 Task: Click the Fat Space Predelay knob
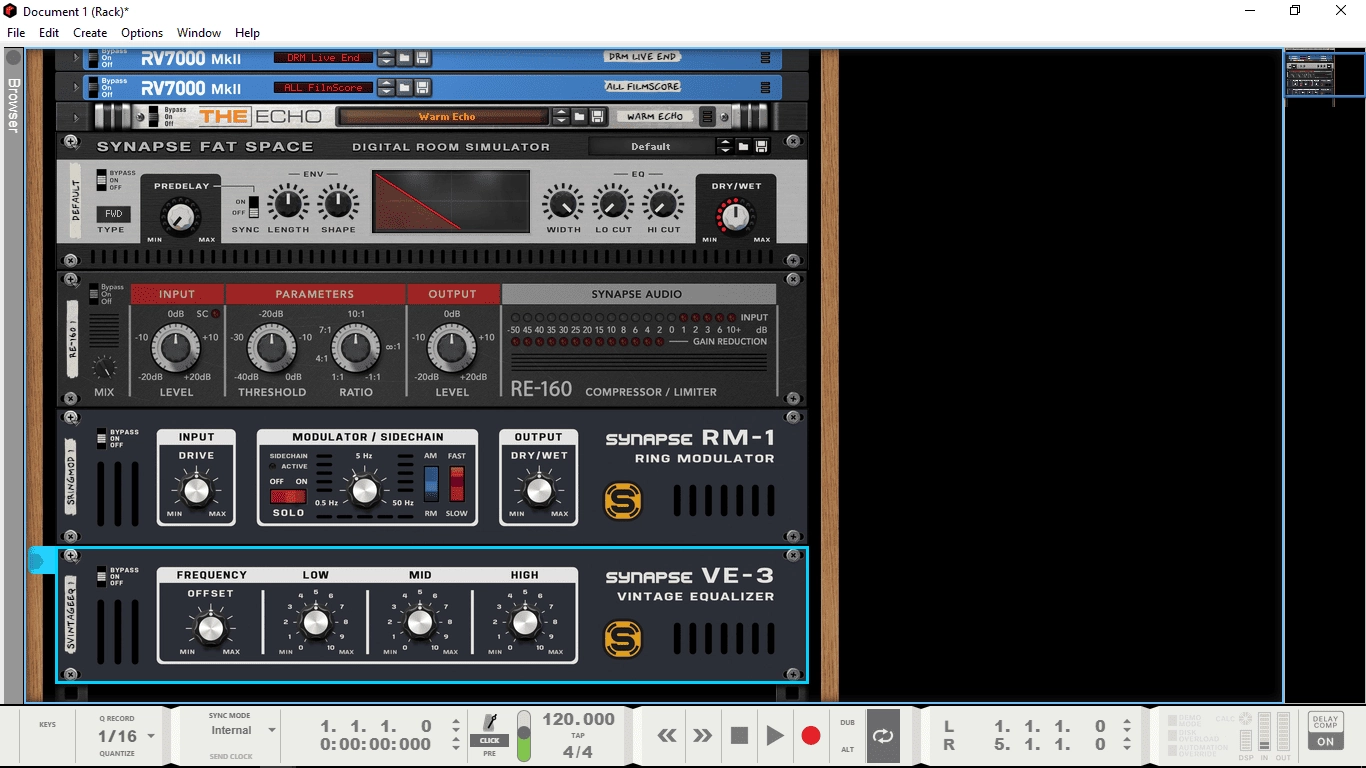click(181, 216)
